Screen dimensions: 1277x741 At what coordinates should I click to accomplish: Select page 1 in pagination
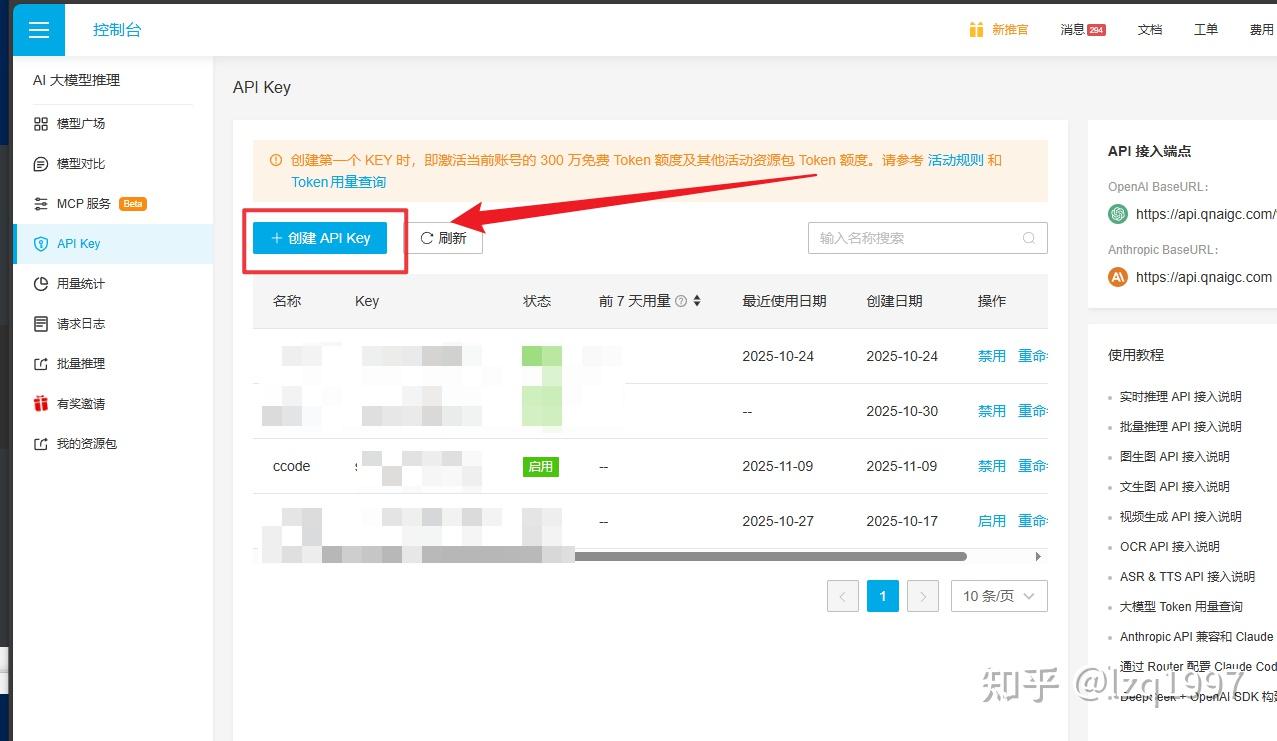[883, 596]
